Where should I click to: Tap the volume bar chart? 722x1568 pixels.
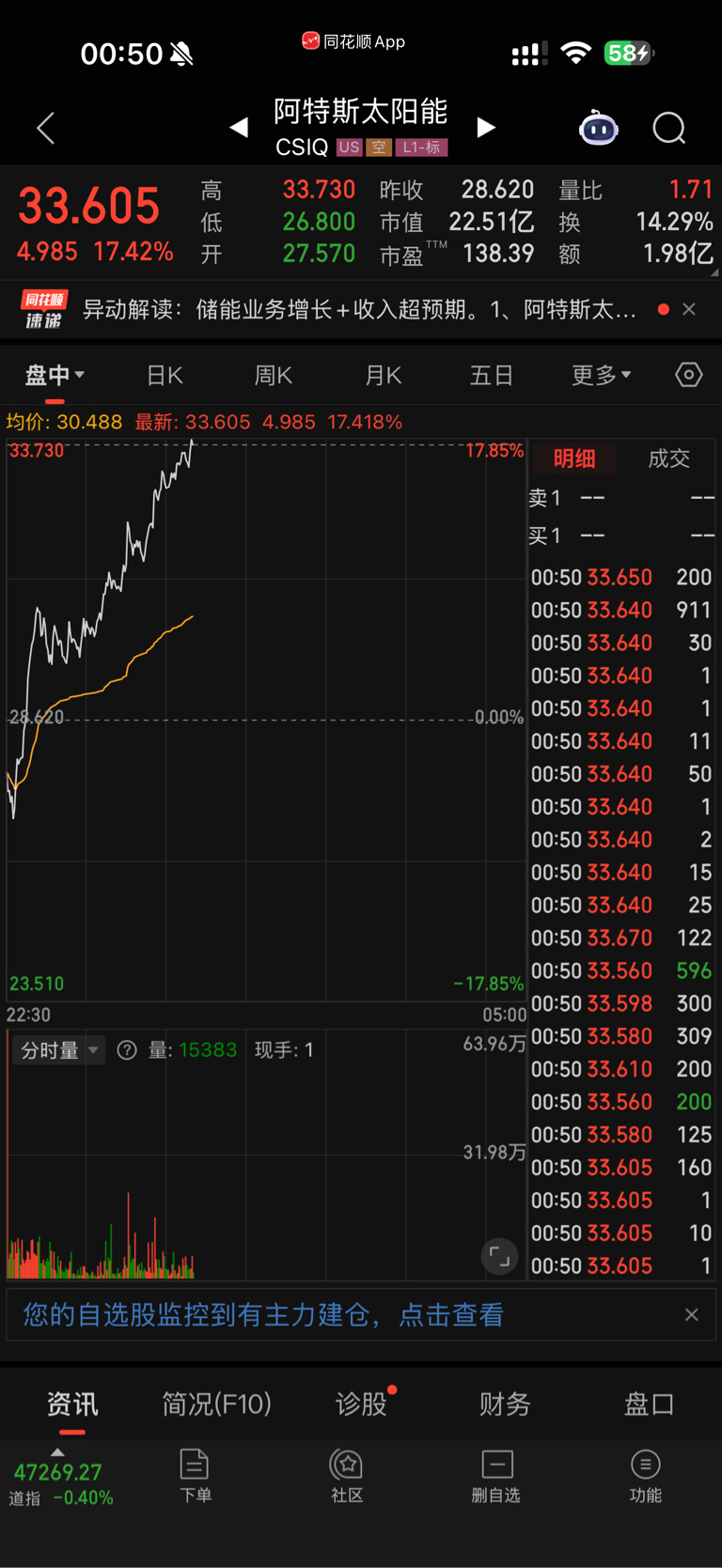266,1155
